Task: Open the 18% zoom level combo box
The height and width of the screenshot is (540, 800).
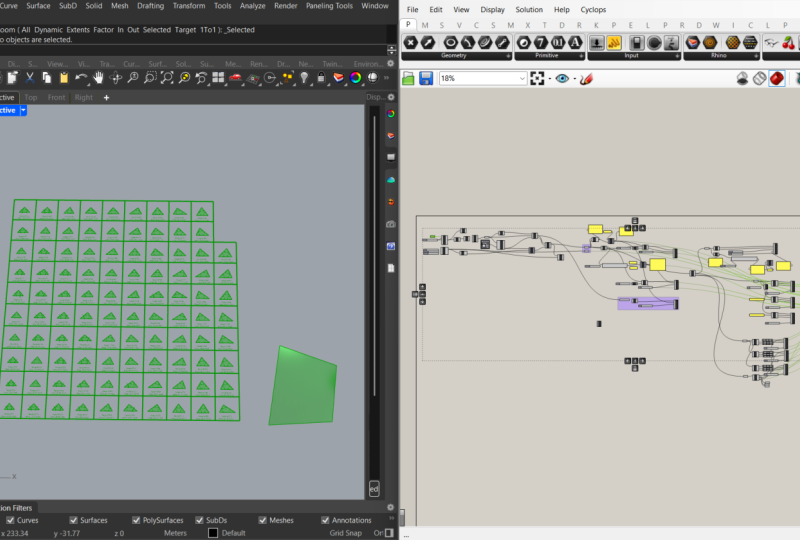Action: pyautogui.click(x=483, y=78)
